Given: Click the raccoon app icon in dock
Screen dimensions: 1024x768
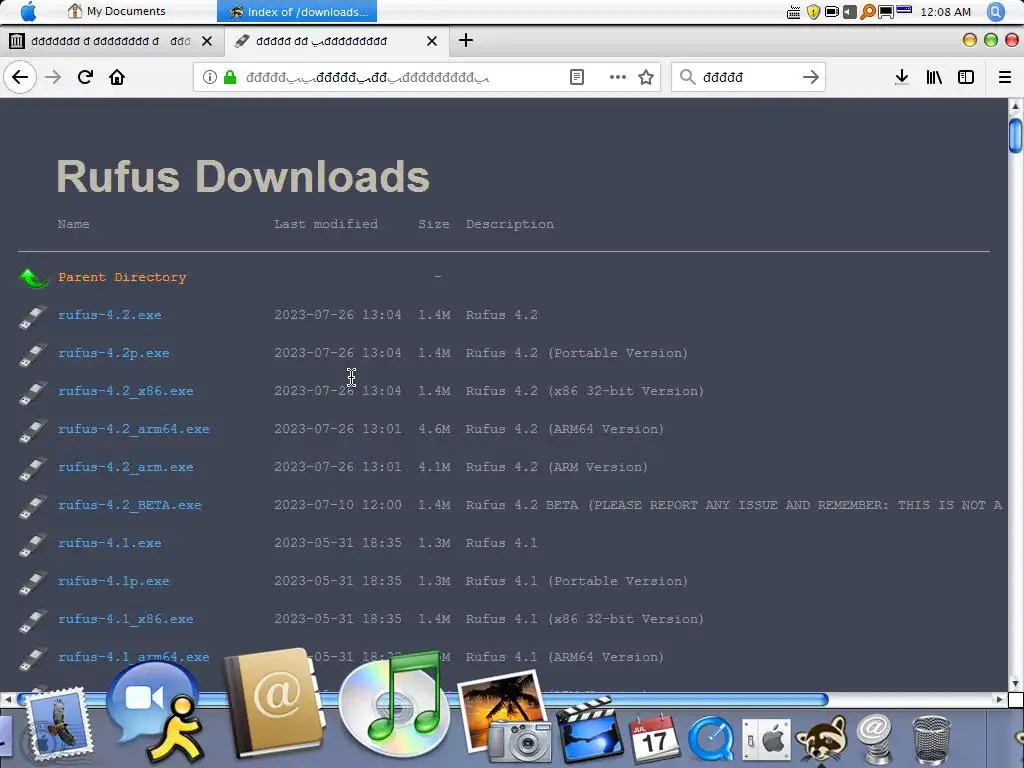Looking at the screenshot, I should click(x=820, y=739).
